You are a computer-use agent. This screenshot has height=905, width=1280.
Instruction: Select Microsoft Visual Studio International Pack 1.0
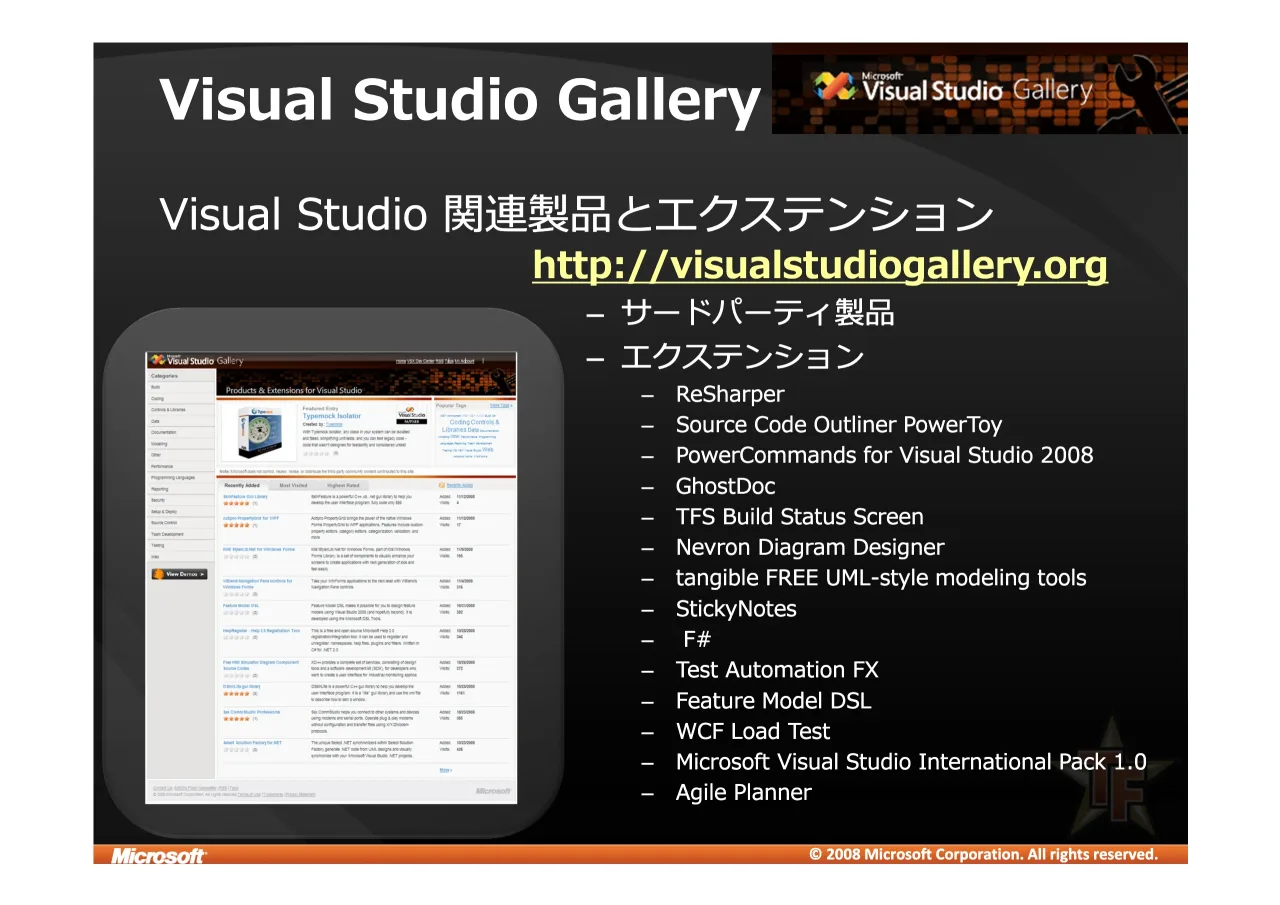point(911,762)
